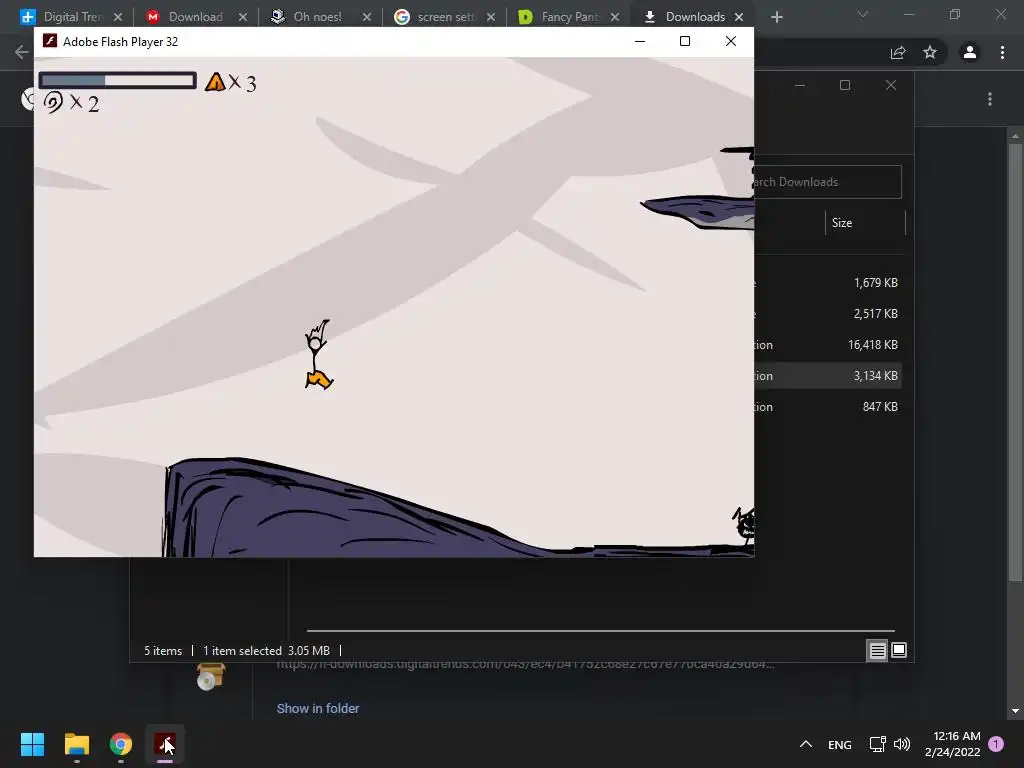Click the Adobe Flash Player title icon
Viewport: 1024px width, 768px height.
point(50,41)
